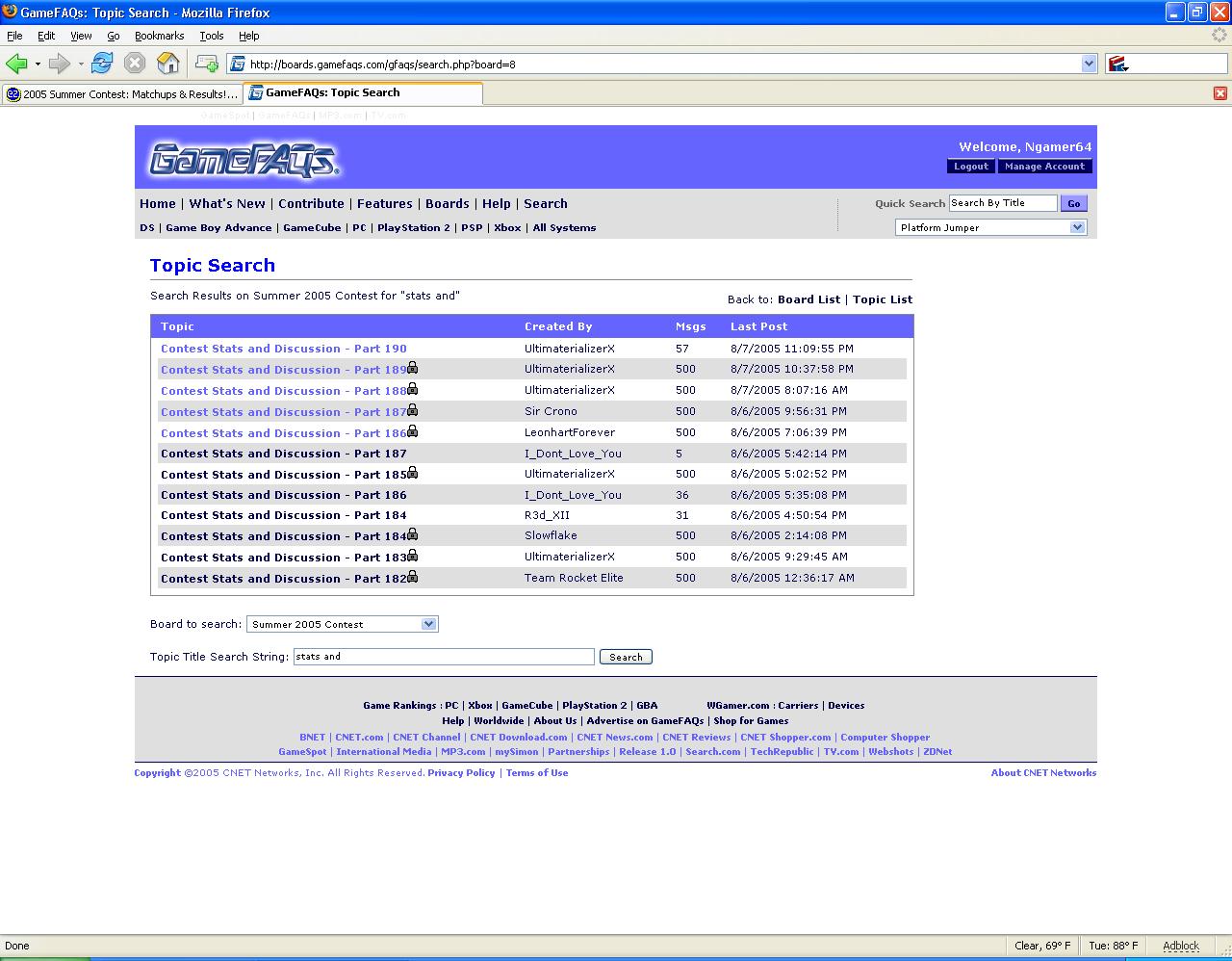Open the Bookmarks menu
The height and width of the screenshot is (961, 1232).
160,36
